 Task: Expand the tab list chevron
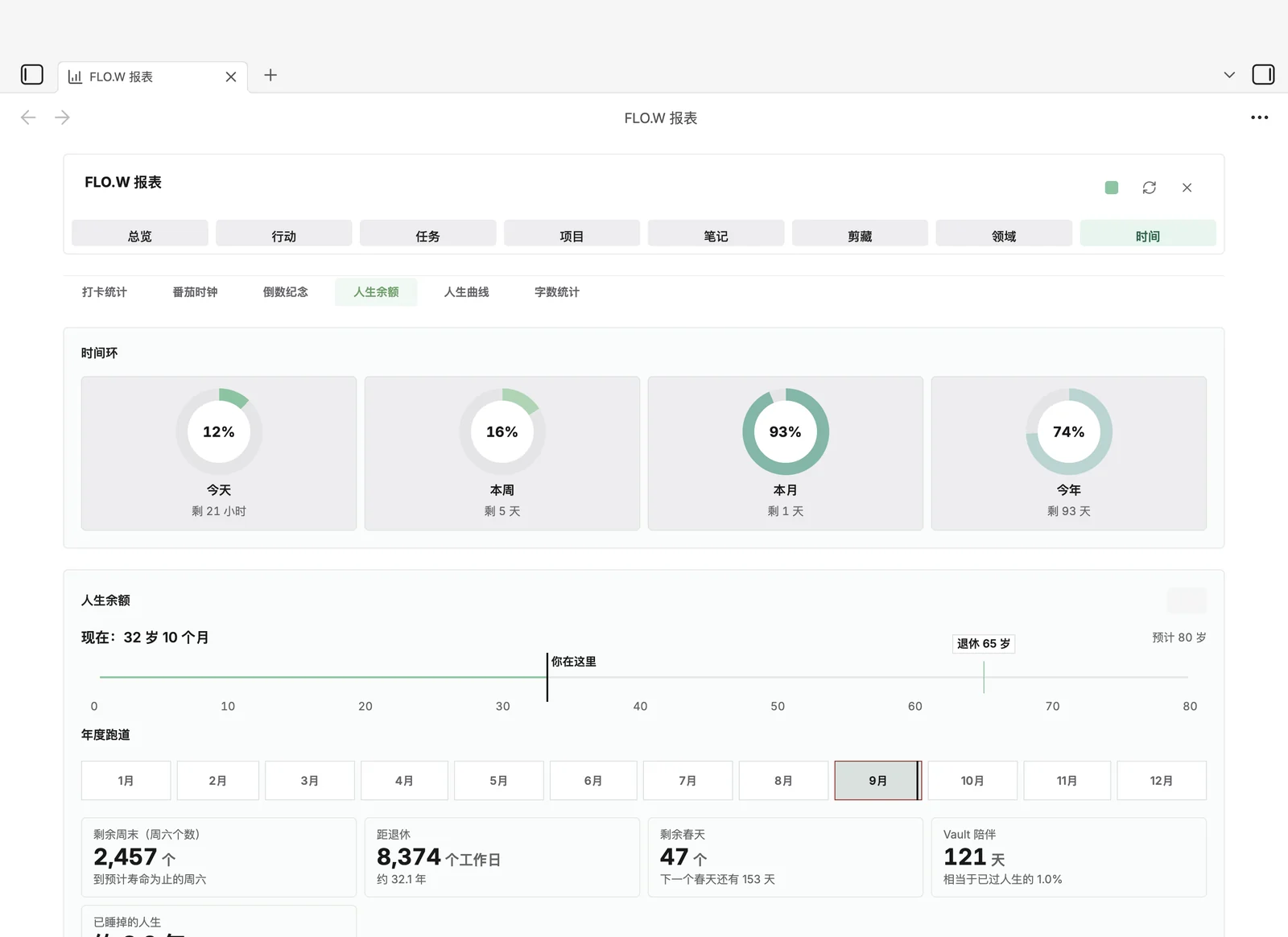point(1229,75)
